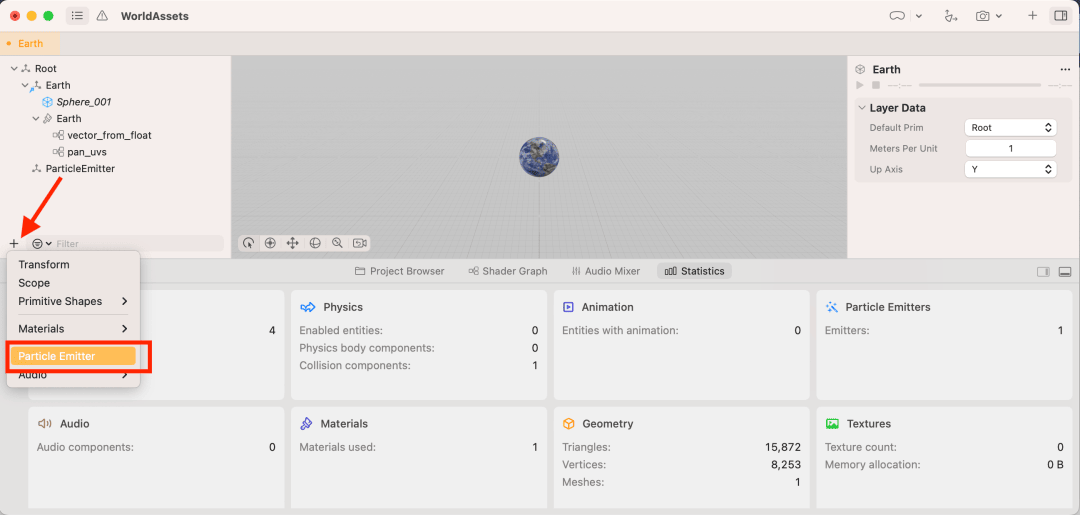Screen dimensions: 1080x515
Task: Collapse the Root node chevron
Action: click(14, 69)
